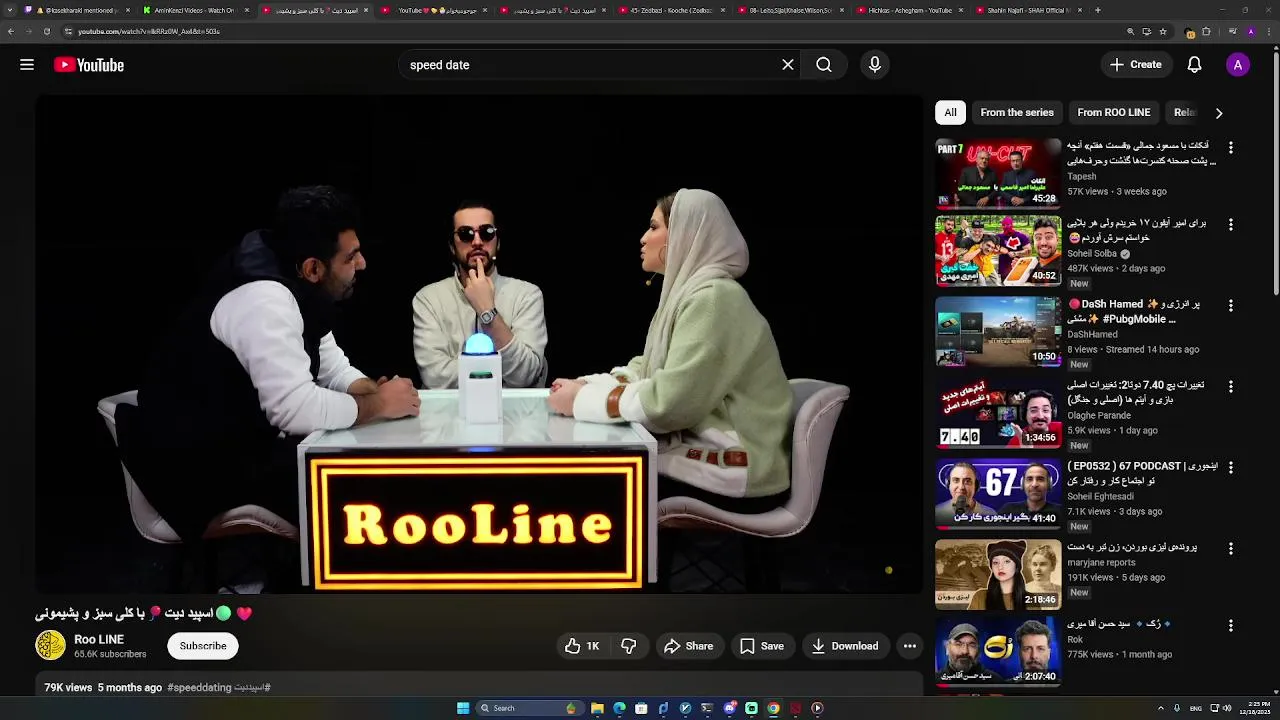Show more filter chips with arrow
The height and width of the screenshot is (720, 1280).
tap(1218, 113)
